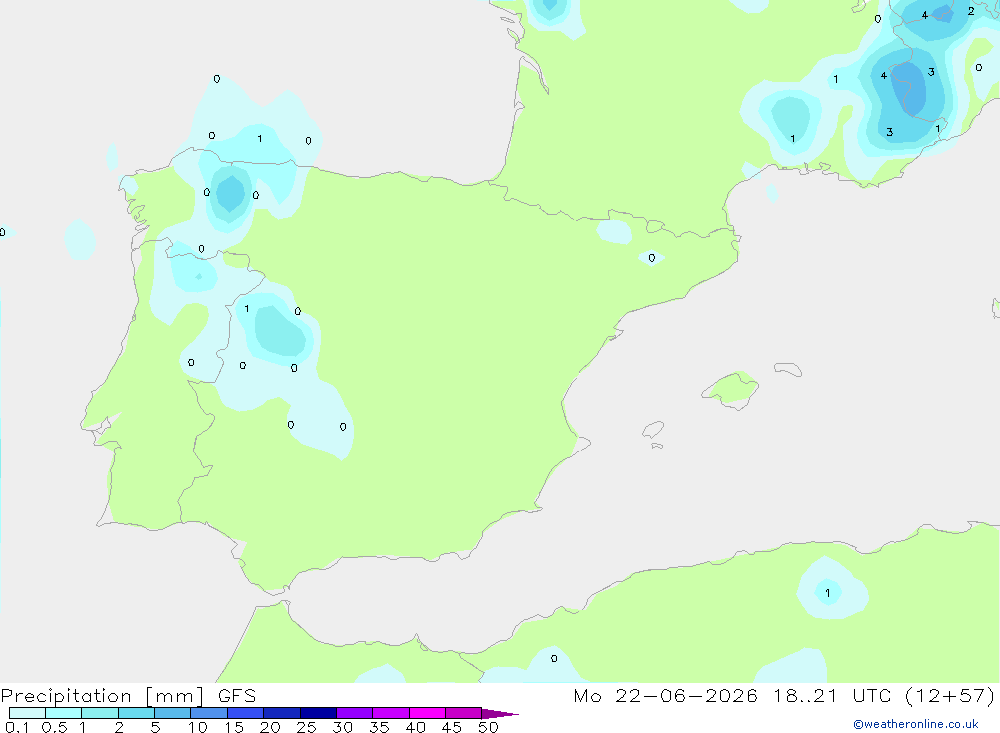Click the 'Mo 22-06-2026' date text
This screenshot has height=733, width=1000.
665,695
